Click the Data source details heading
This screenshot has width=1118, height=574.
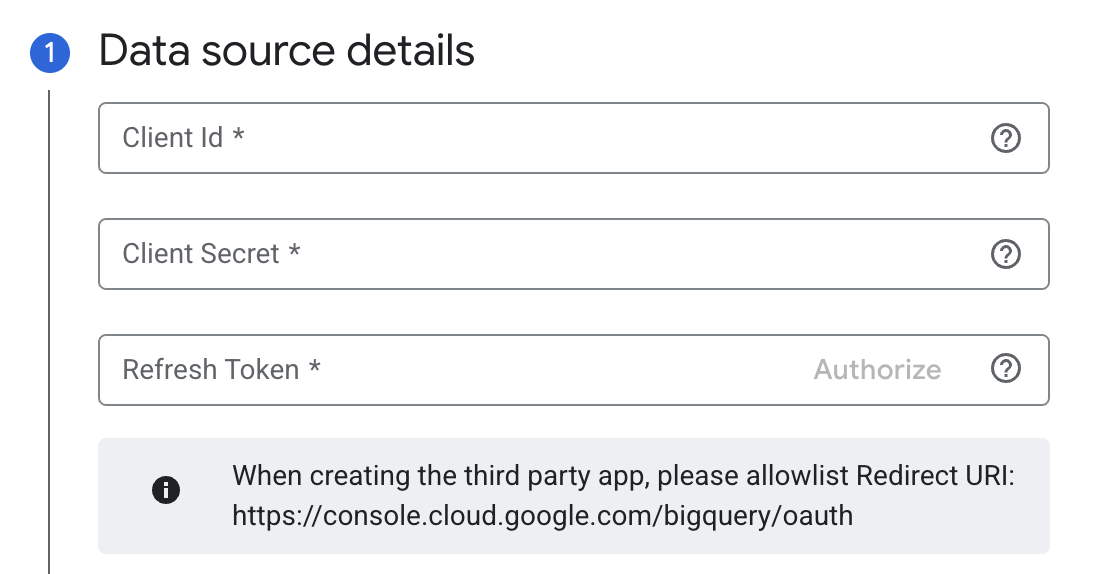287,50
